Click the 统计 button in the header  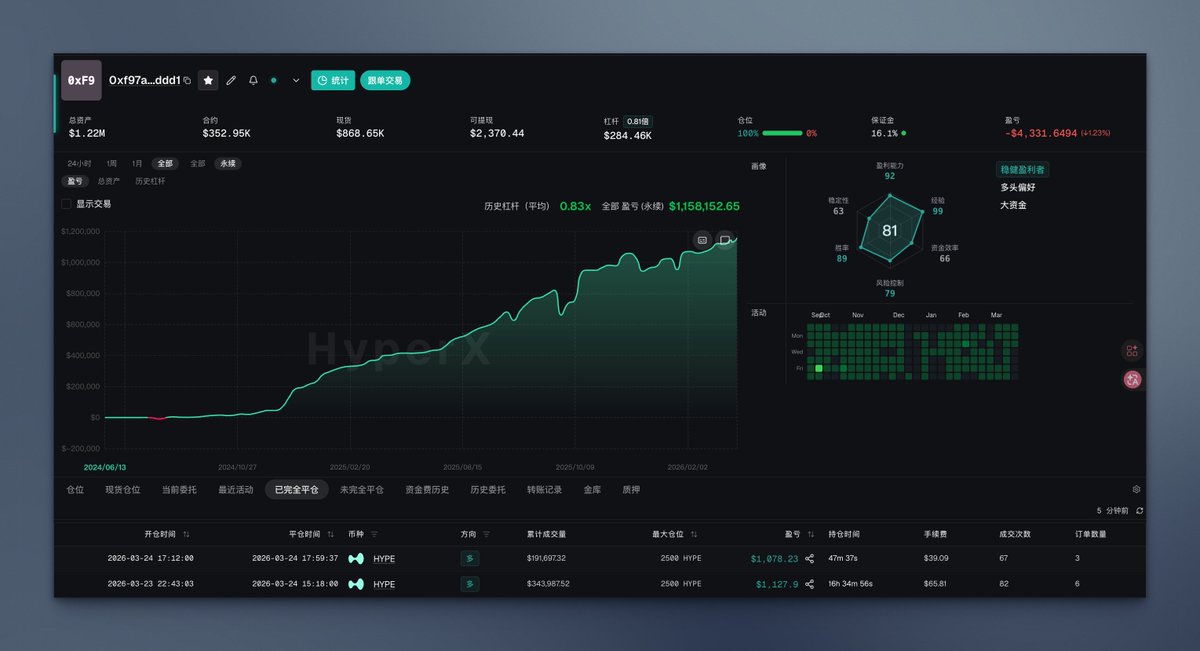click(332, 80)
